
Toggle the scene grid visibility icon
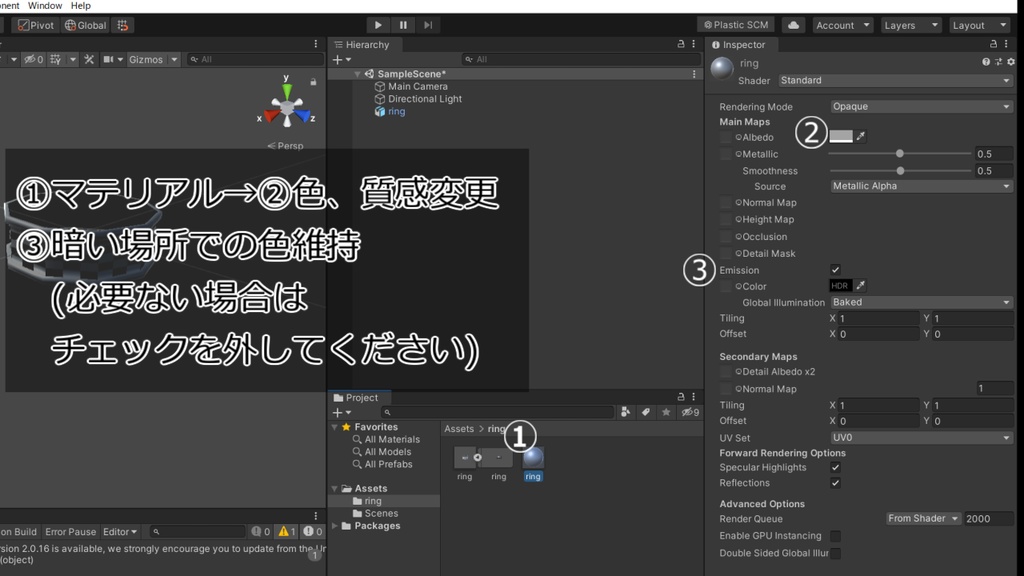[x=56, y=59]
